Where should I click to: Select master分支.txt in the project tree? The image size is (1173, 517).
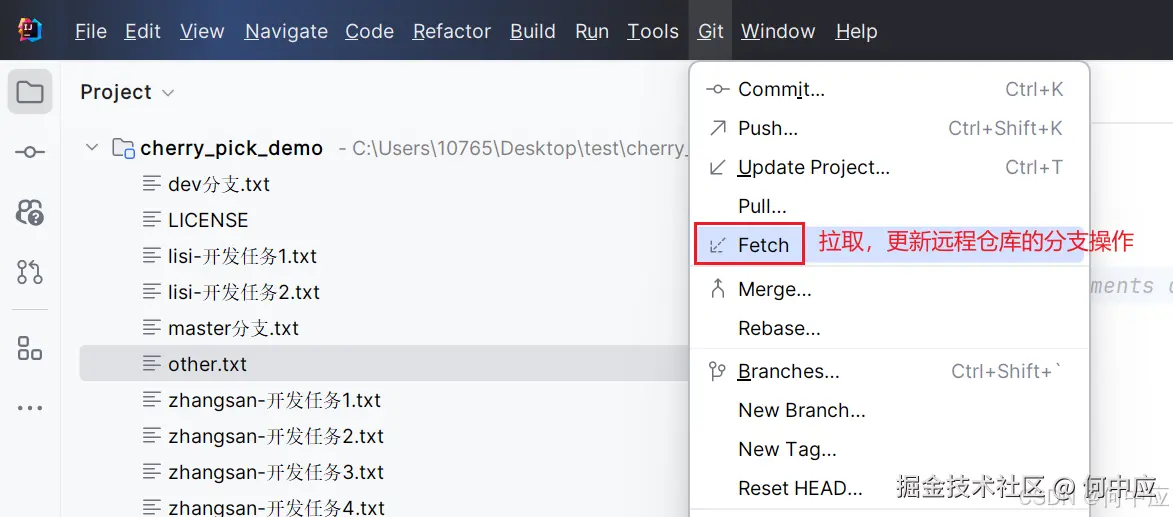click(233, 328)
